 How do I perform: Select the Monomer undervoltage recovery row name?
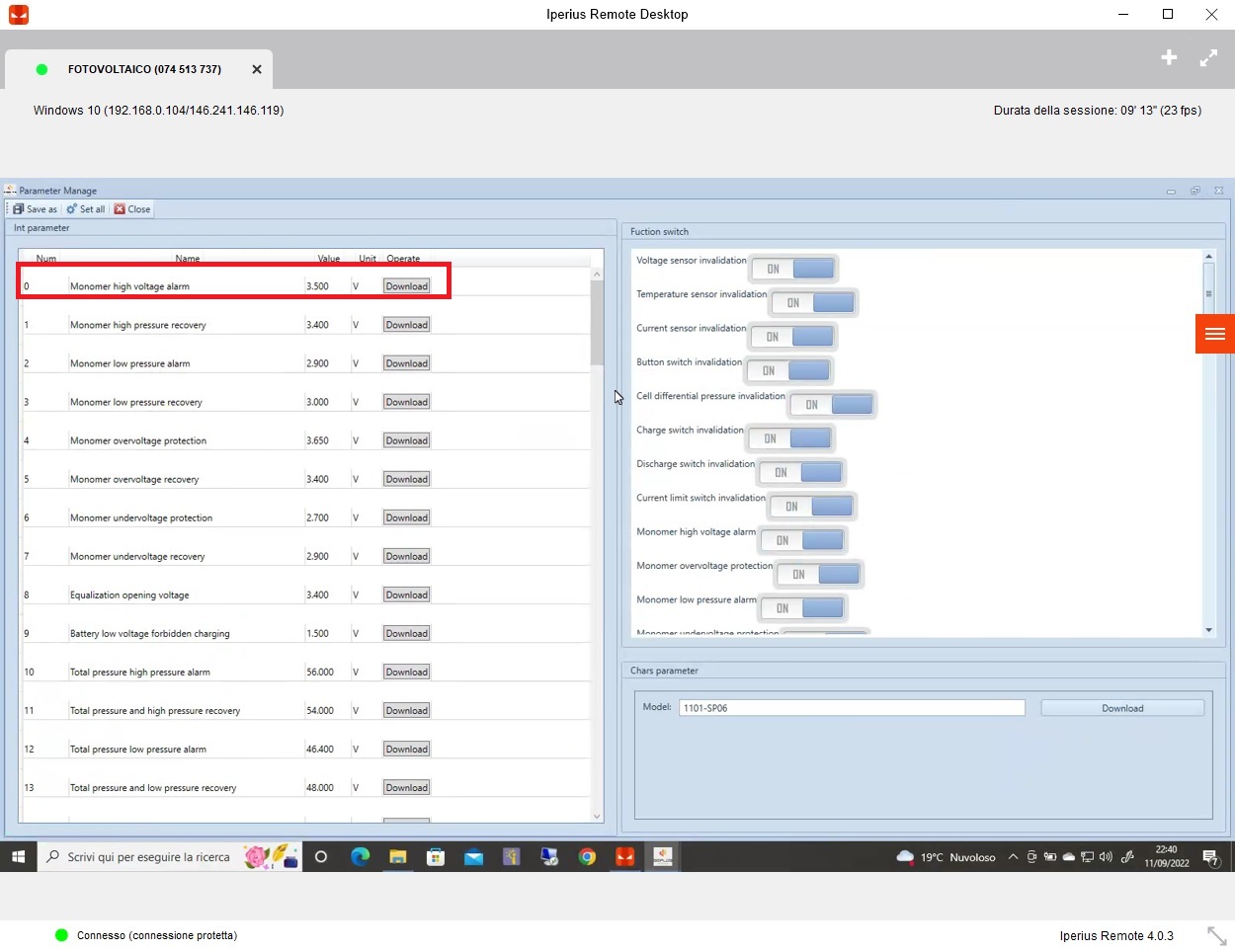coord(137,556)
